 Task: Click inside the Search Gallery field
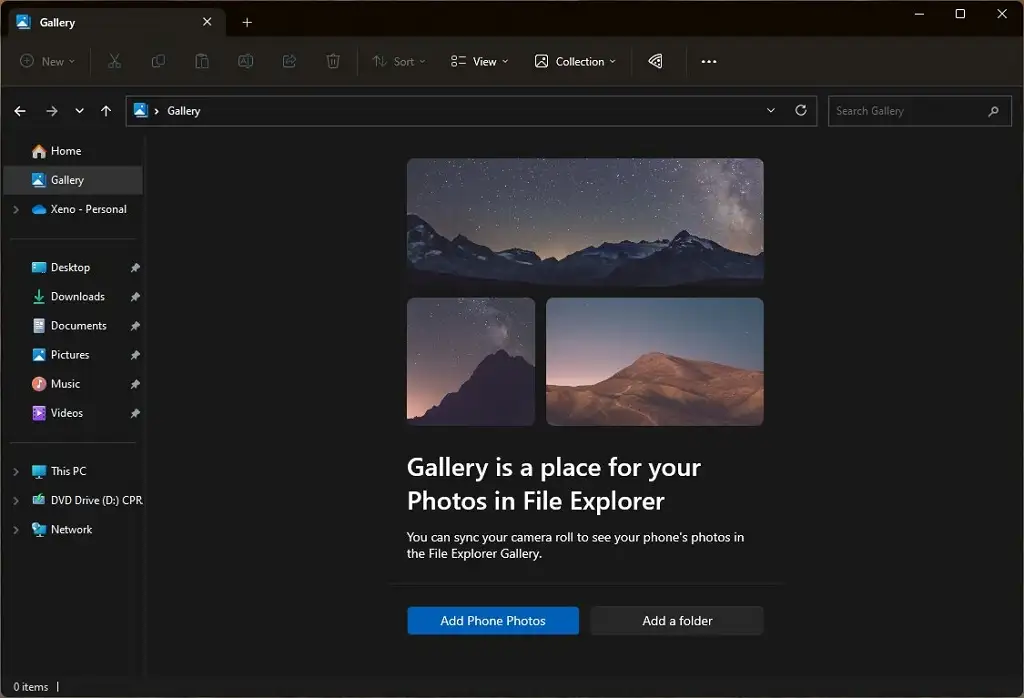(x=910, y=111)
